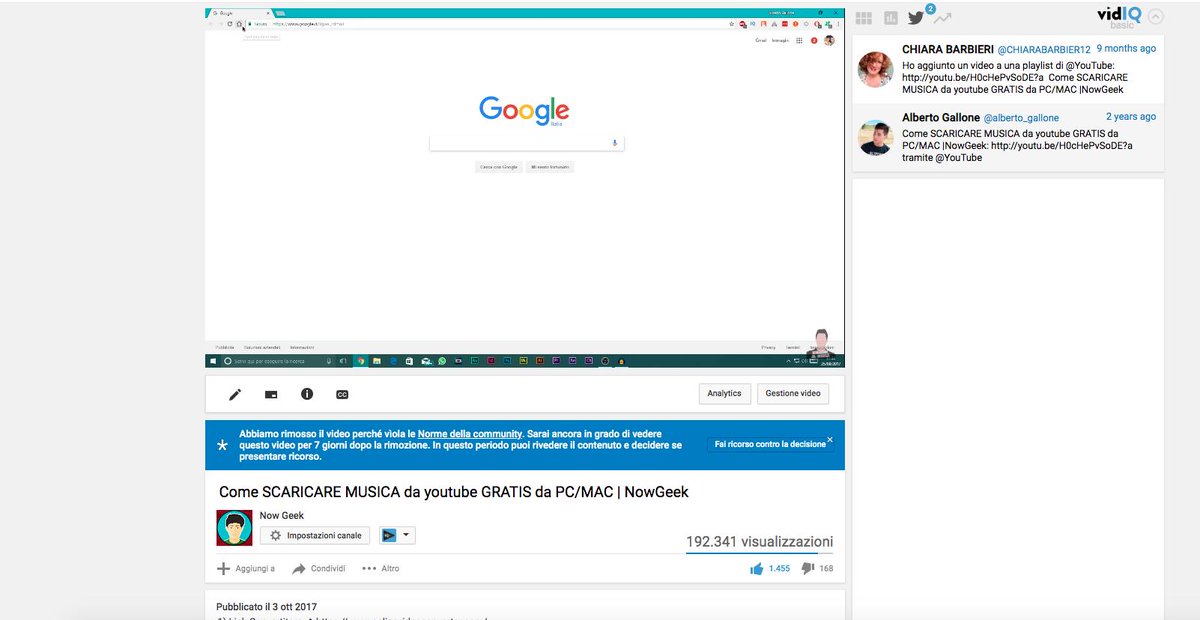Viewport: 1200px width, 620px height.
Task: Click the File Explorer folder icon in video taskbar
Action: pyautogui.click(x=377, y=360)
